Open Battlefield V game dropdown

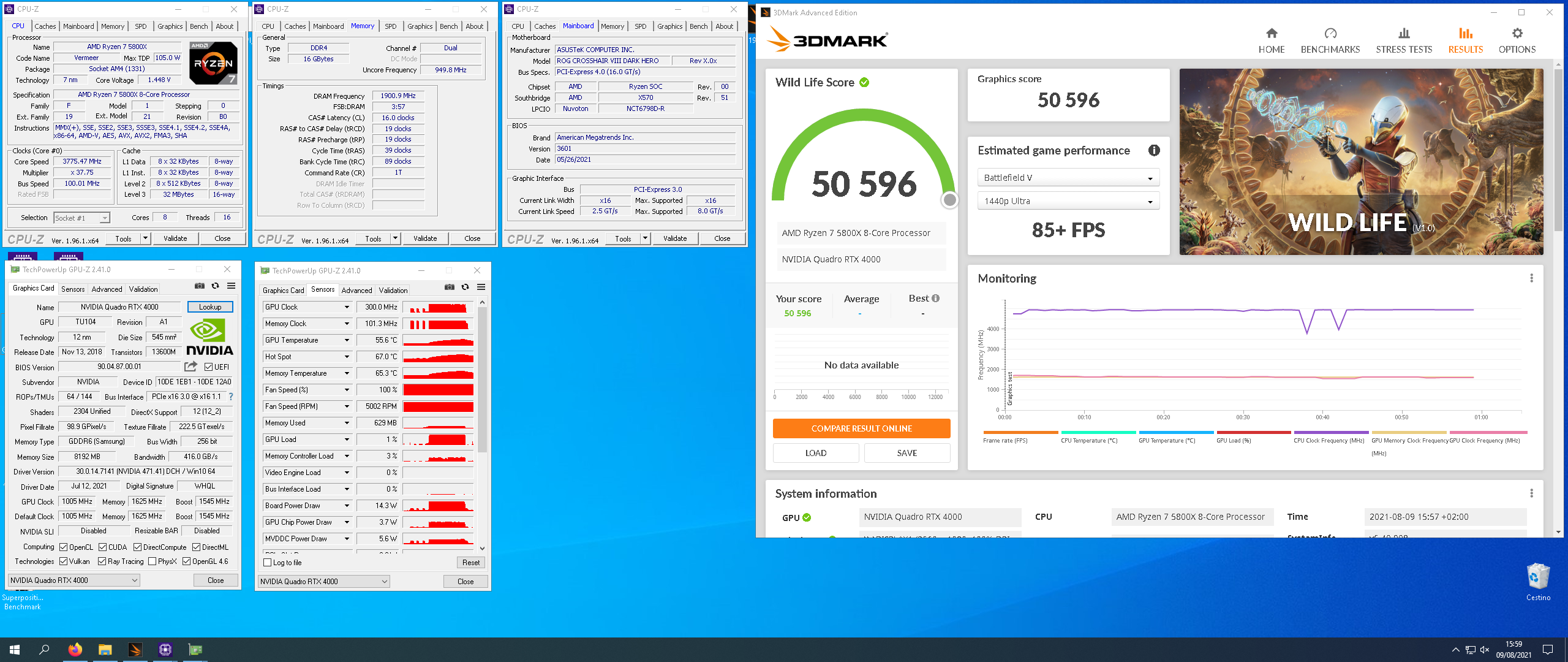click(1068, 178)
